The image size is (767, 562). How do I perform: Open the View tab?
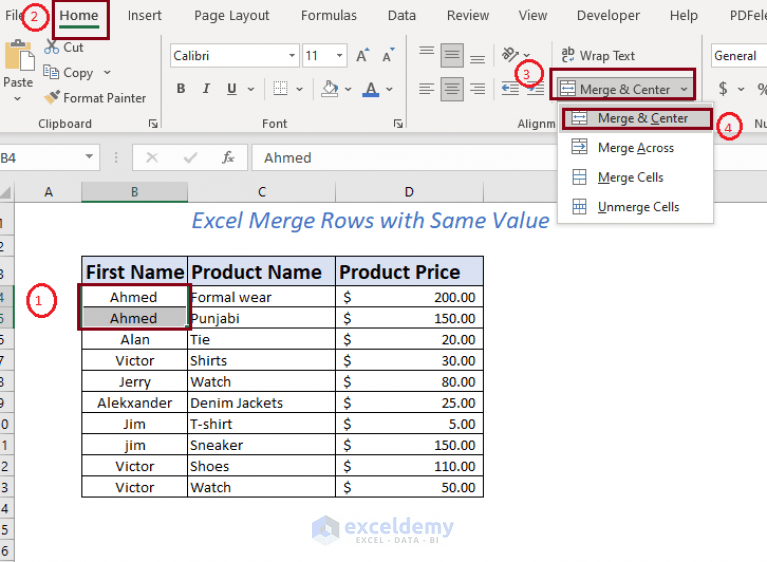[x=533, y=16]
